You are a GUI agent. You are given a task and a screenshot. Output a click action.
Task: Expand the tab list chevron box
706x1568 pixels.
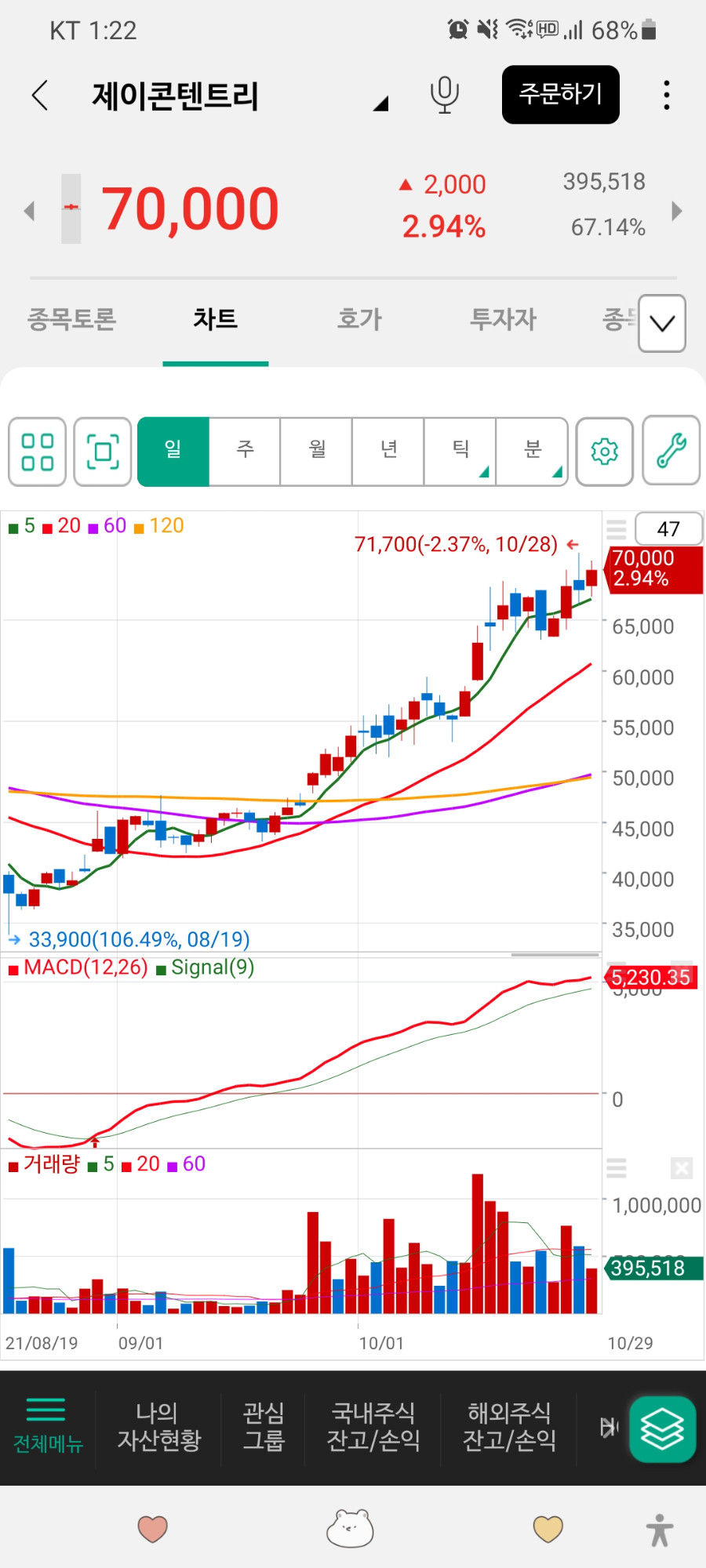[662, 323]
